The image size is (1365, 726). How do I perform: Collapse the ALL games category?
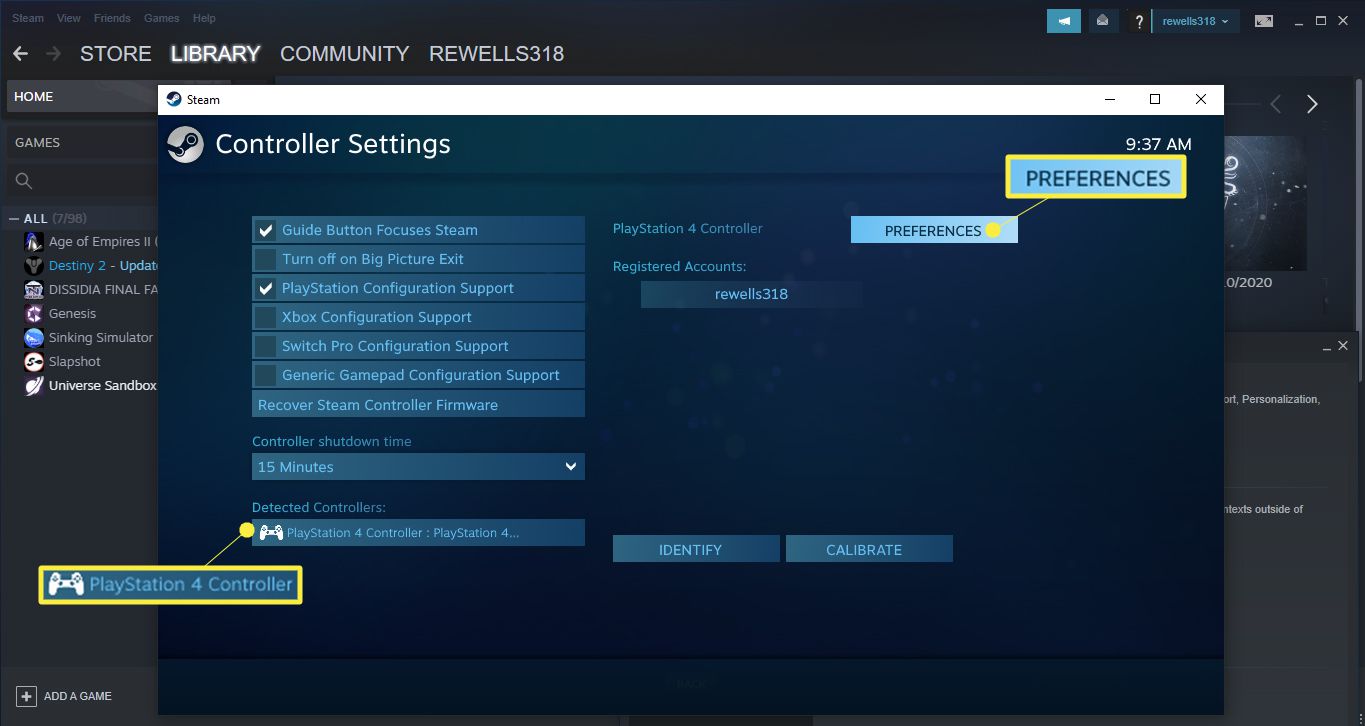point(14,219)
